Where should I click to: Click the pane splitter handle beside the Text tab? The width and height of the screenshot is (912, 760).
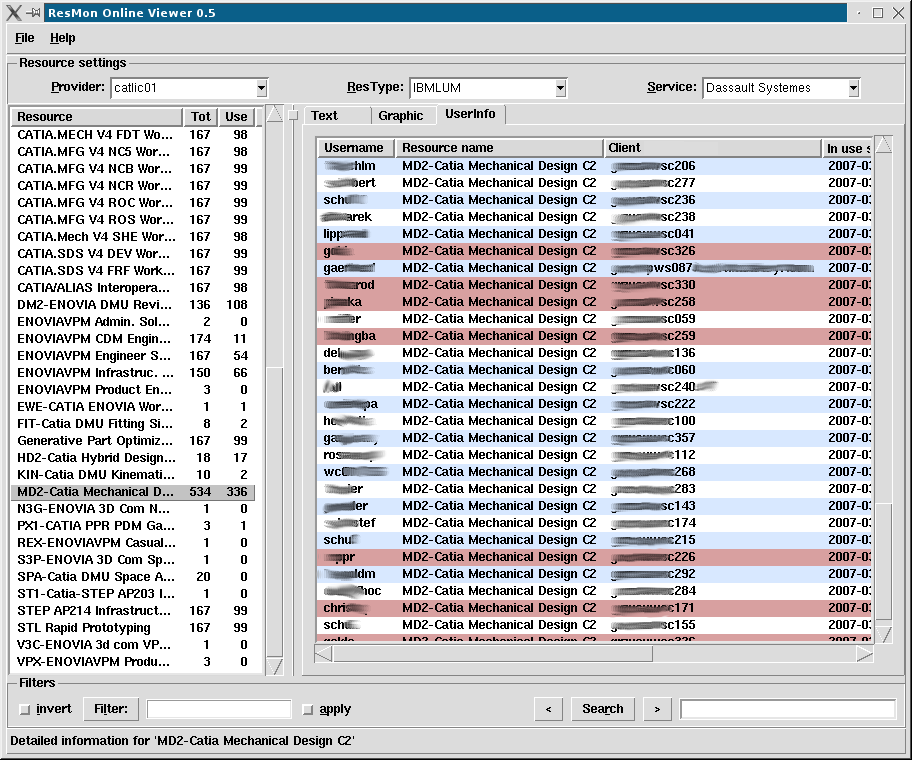(x=294, y=115)
